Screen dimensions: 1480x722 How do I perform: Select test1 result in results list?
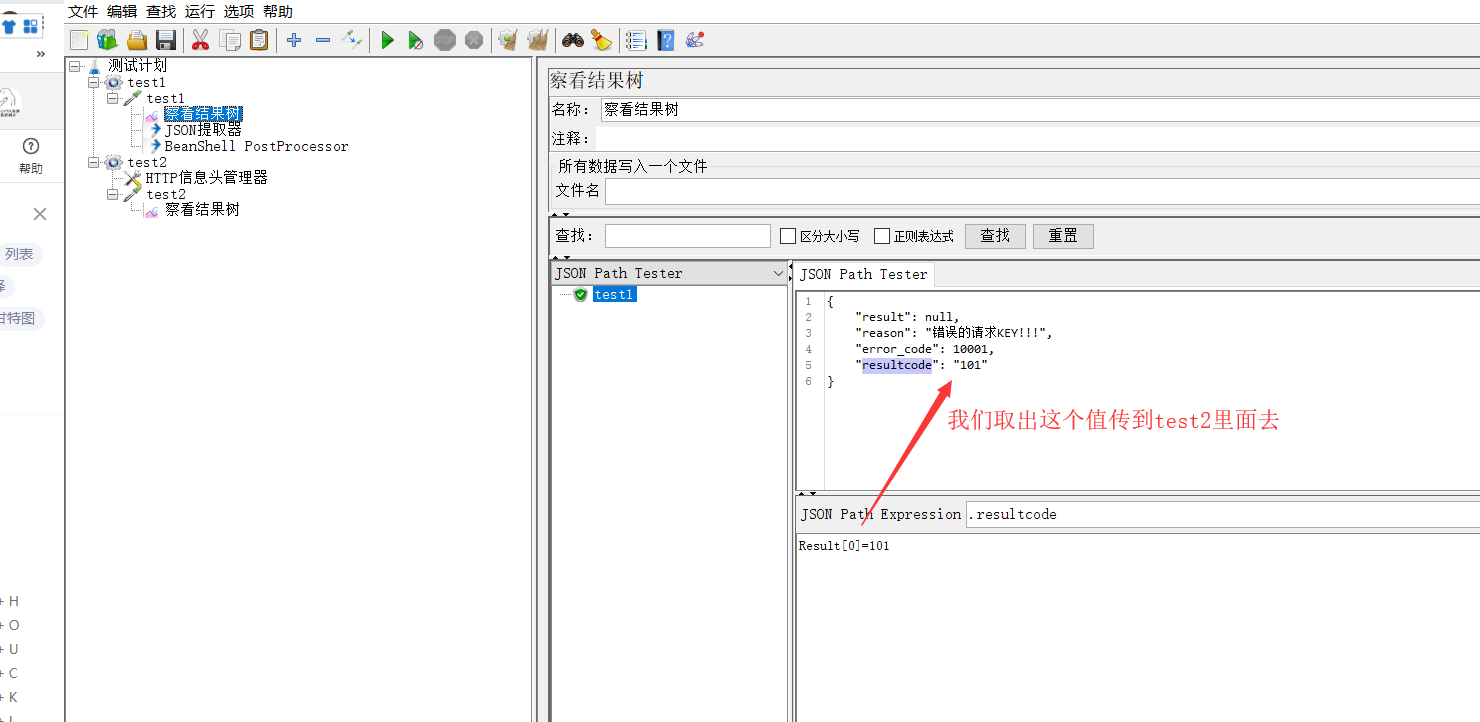(x=614, y=295)
